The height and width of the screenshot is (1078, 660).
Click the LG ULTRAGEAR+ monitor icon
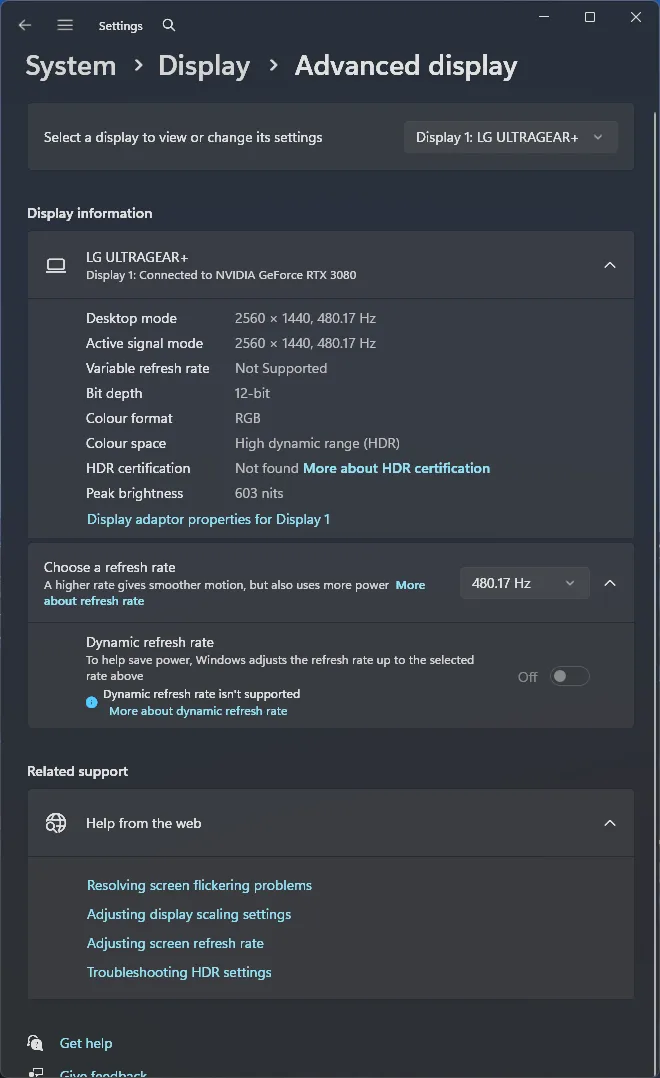click(56, 265)
